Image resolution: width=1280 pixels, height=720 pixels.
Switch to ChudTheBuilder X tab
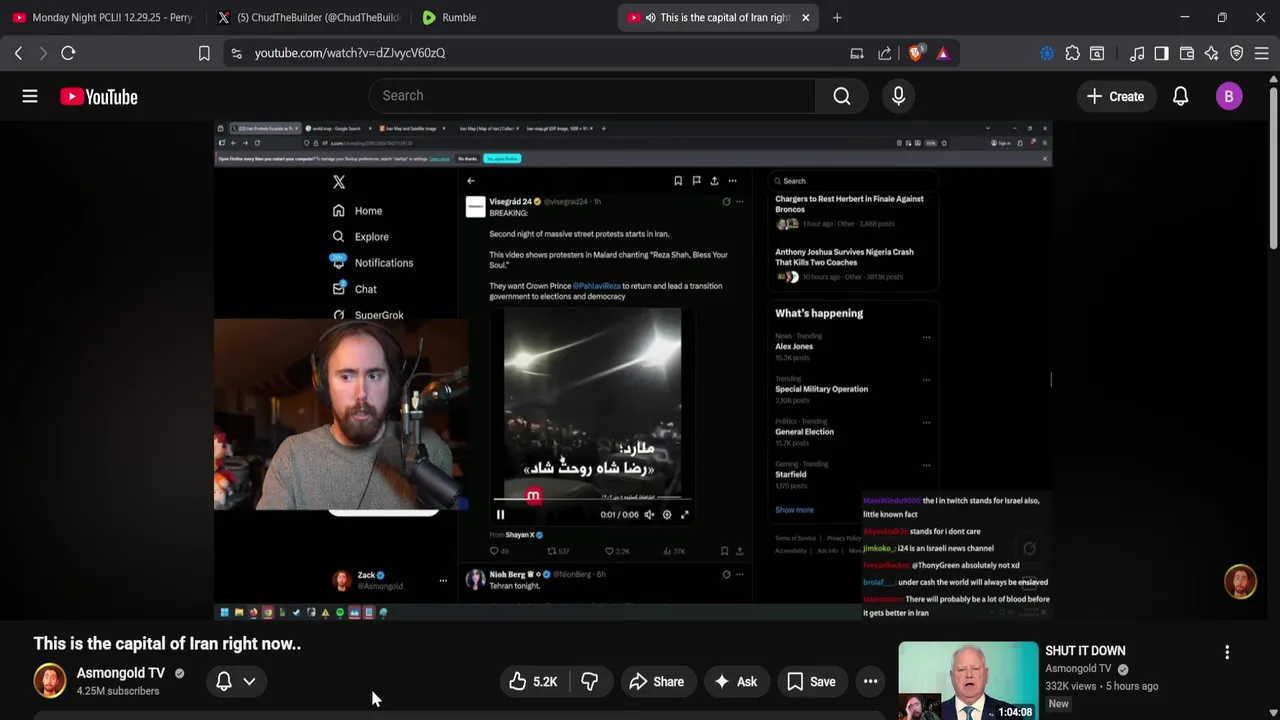click(308, 17)
